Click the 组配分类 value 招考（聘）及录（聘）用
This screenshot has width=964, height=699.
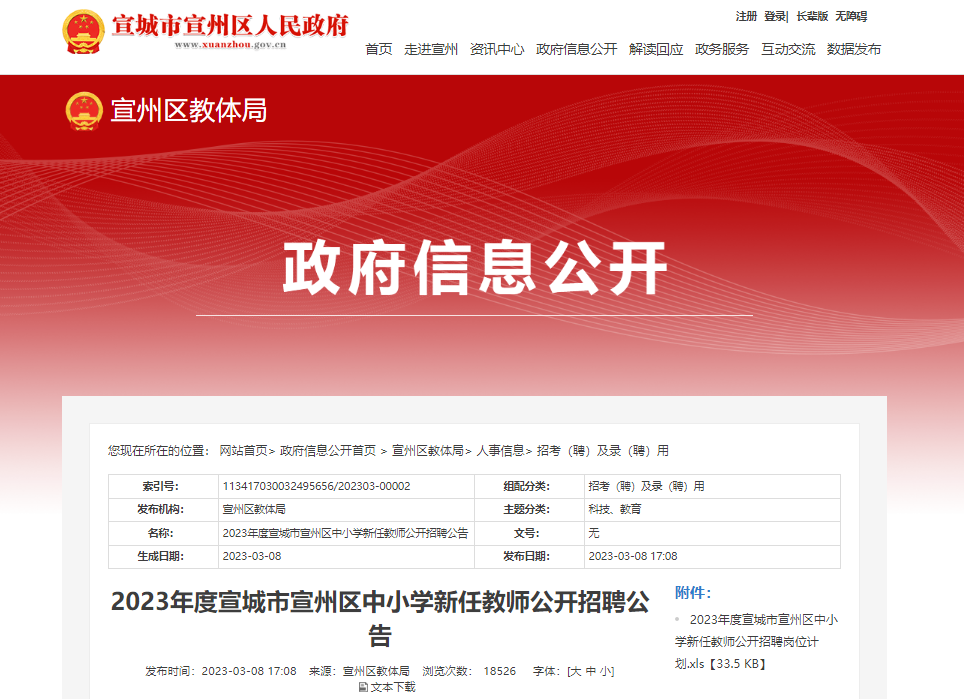point(646,486)
